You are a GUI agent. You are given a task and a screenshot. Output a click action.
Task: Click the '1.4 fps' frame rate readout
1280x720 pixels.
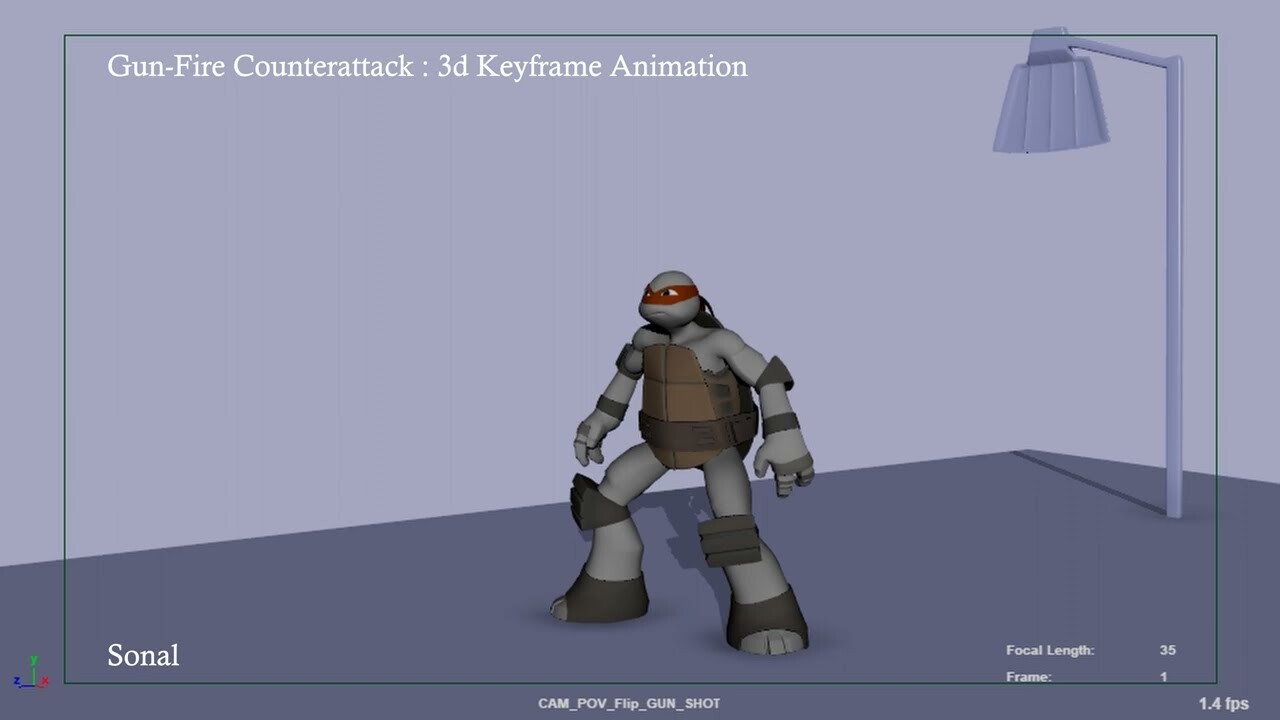click(1224, 703)
